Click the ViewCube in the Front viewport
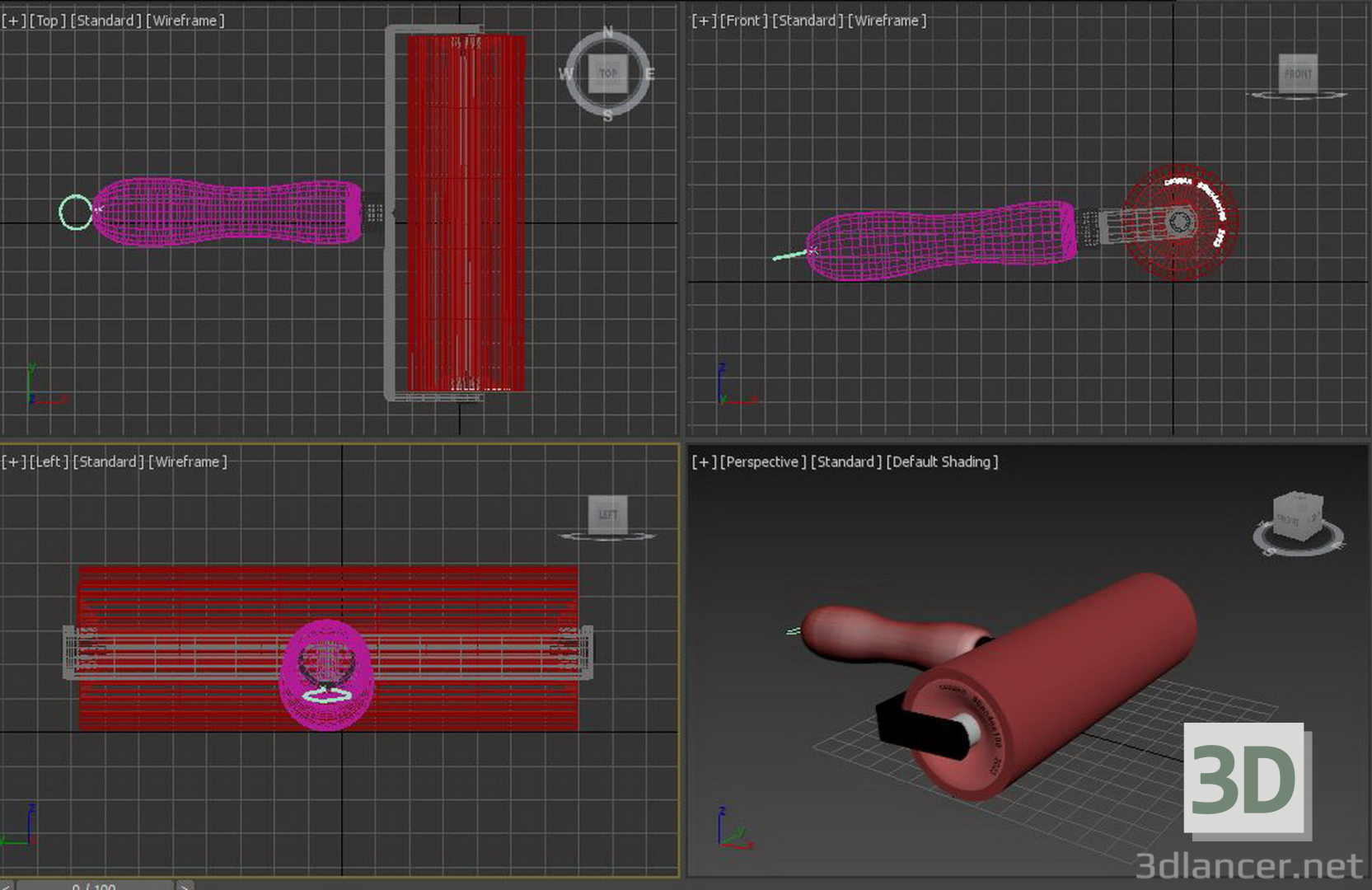 tap(1298, 74)
